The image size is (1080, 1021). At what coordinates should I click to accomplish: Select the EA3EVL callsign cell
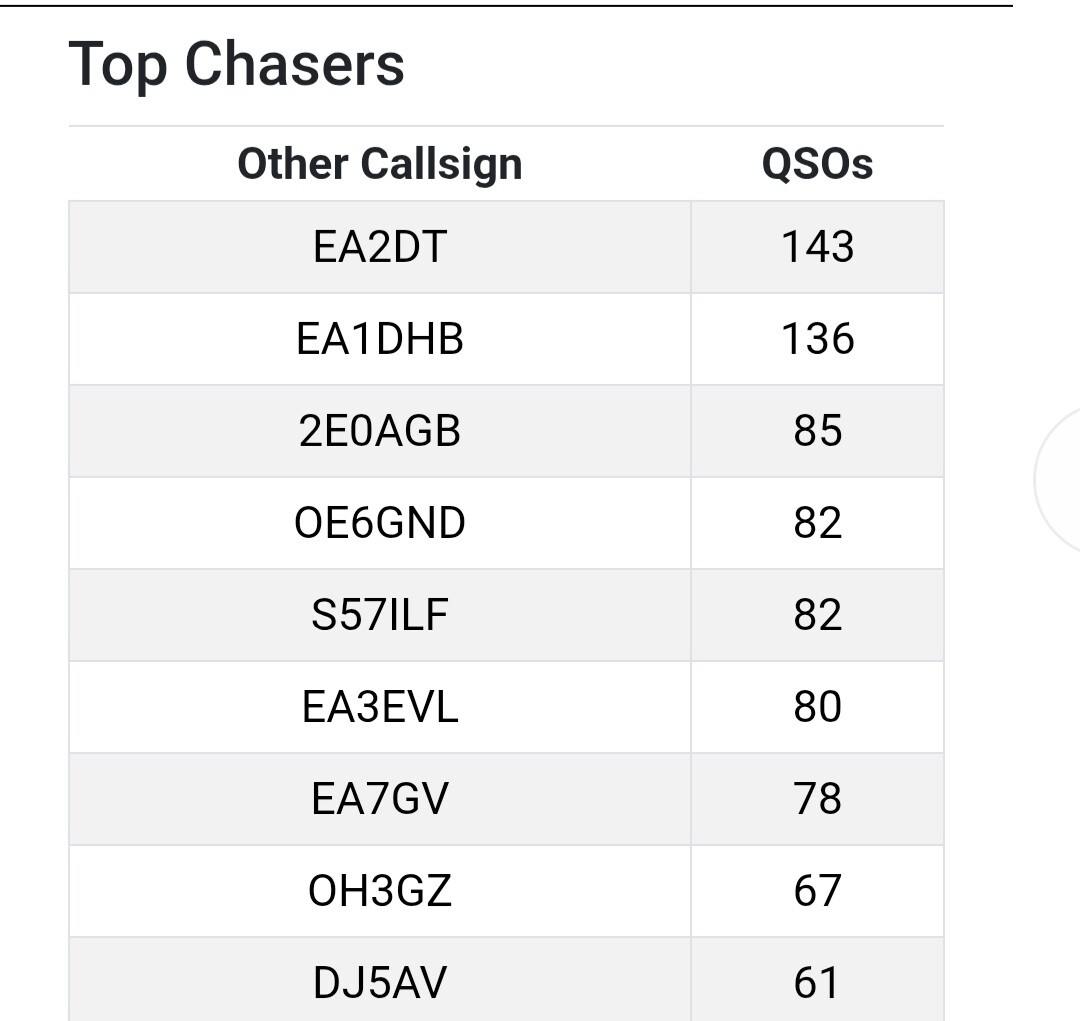pos(379,707)
